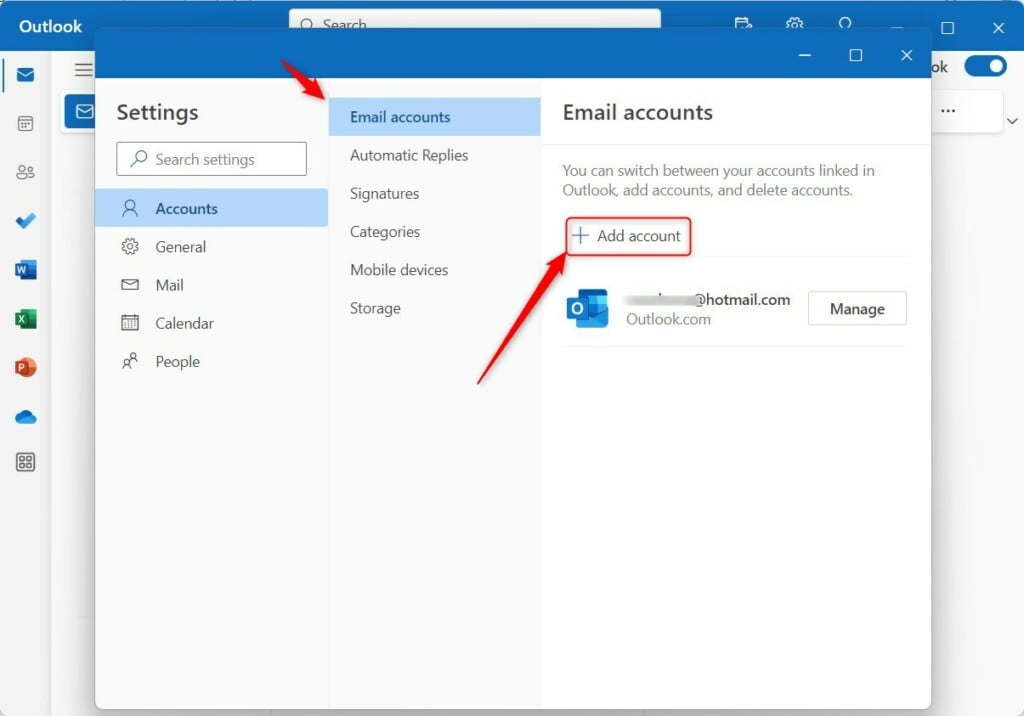Screen dimensions: 1024x716
Task: Launch the PowerPoint app icon
Action: [x=25, y=367]
